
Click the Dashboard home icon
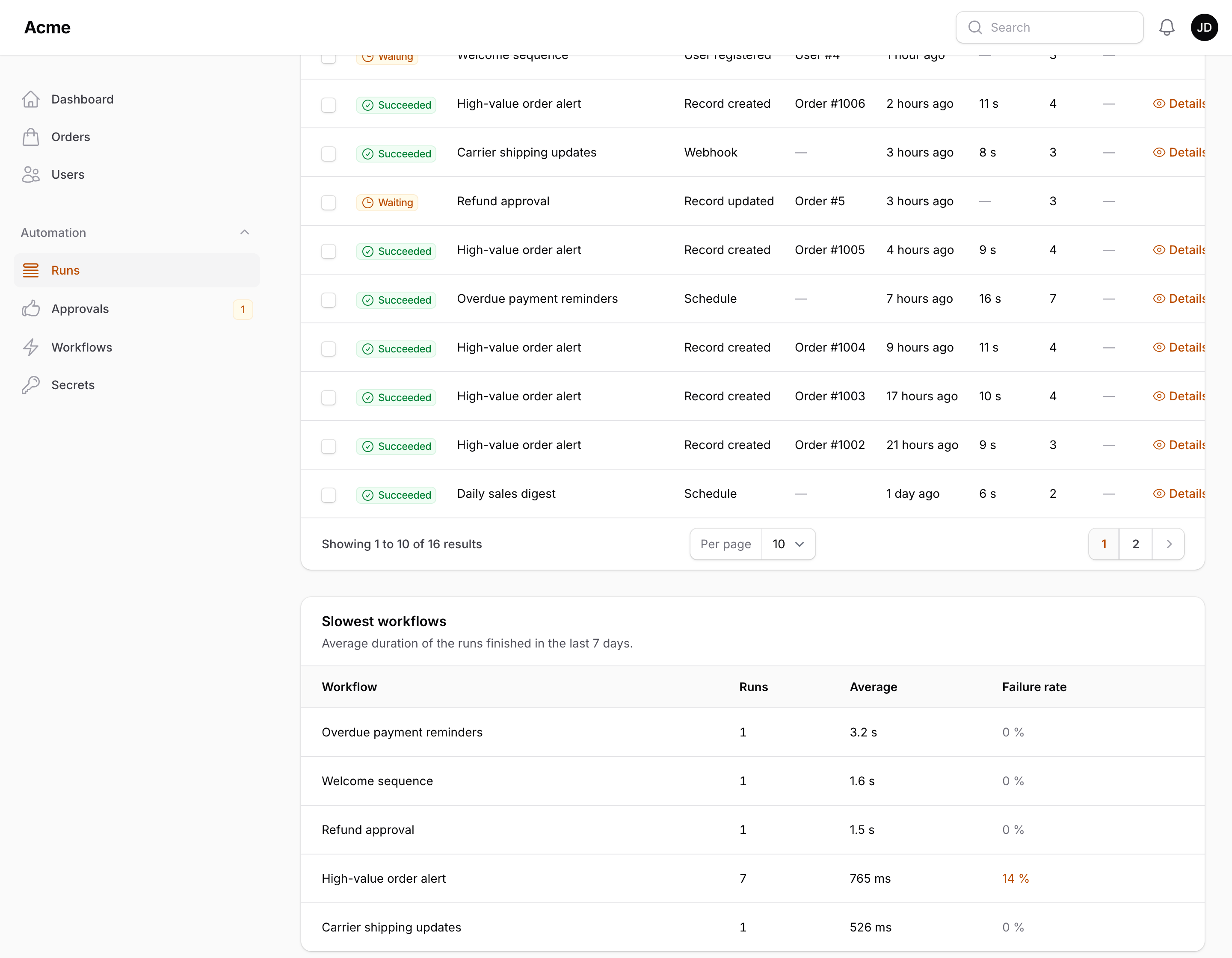31,99
